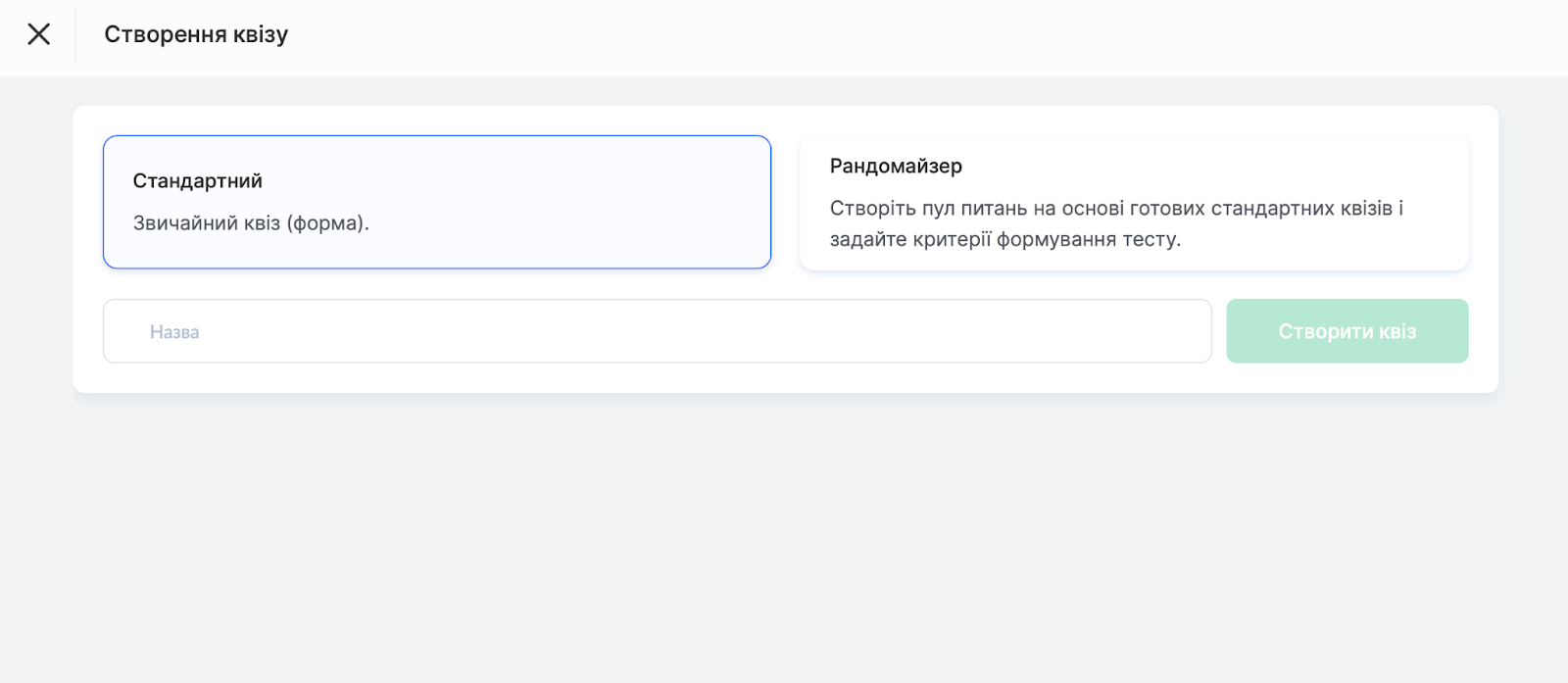Switch quiz type to randomizer
This screenshot has height=683, width=1568.
pyautogui.click(x=1134, y=202)
